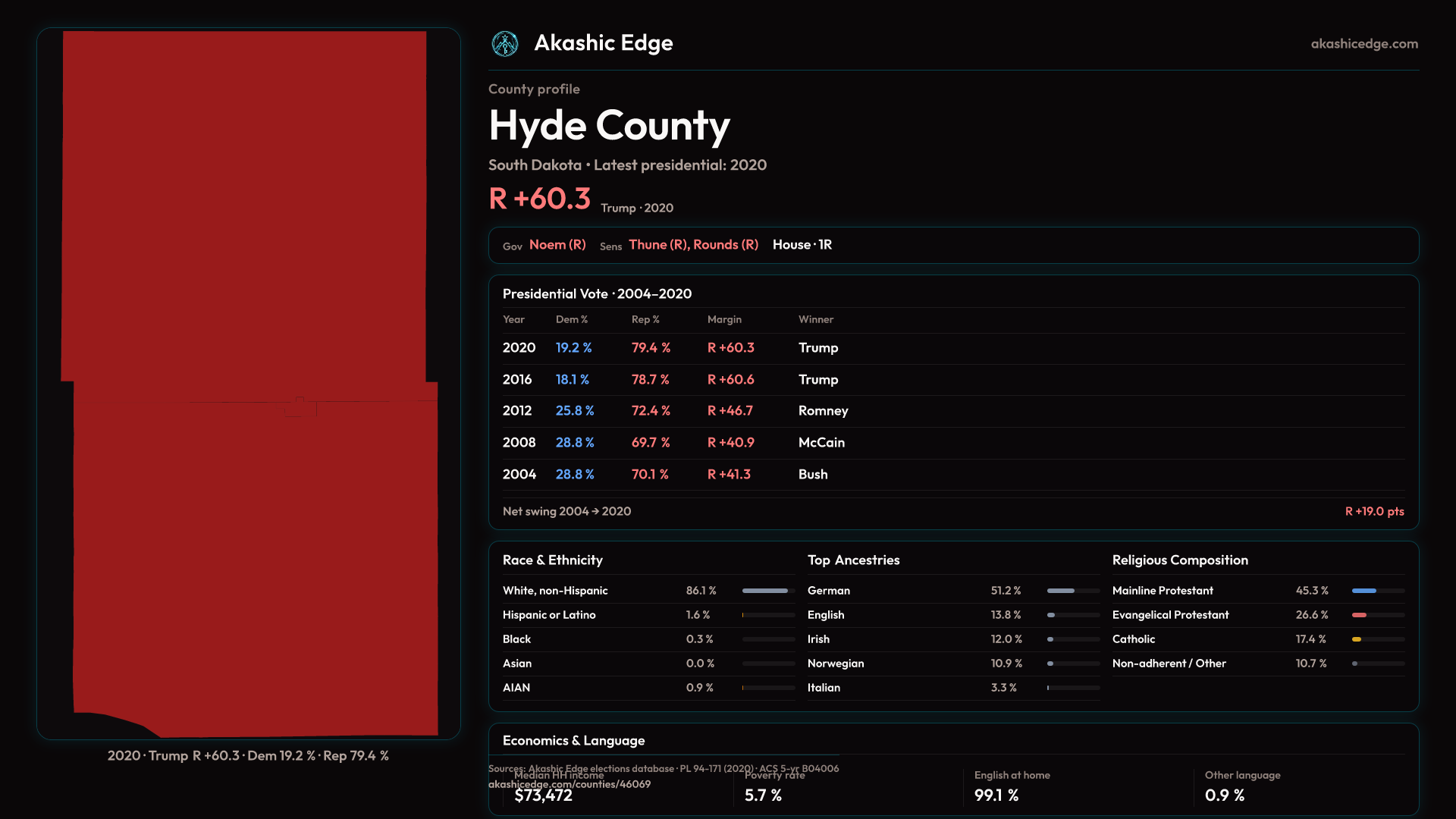Click the 2008 McCain row margin

point(730,442)
